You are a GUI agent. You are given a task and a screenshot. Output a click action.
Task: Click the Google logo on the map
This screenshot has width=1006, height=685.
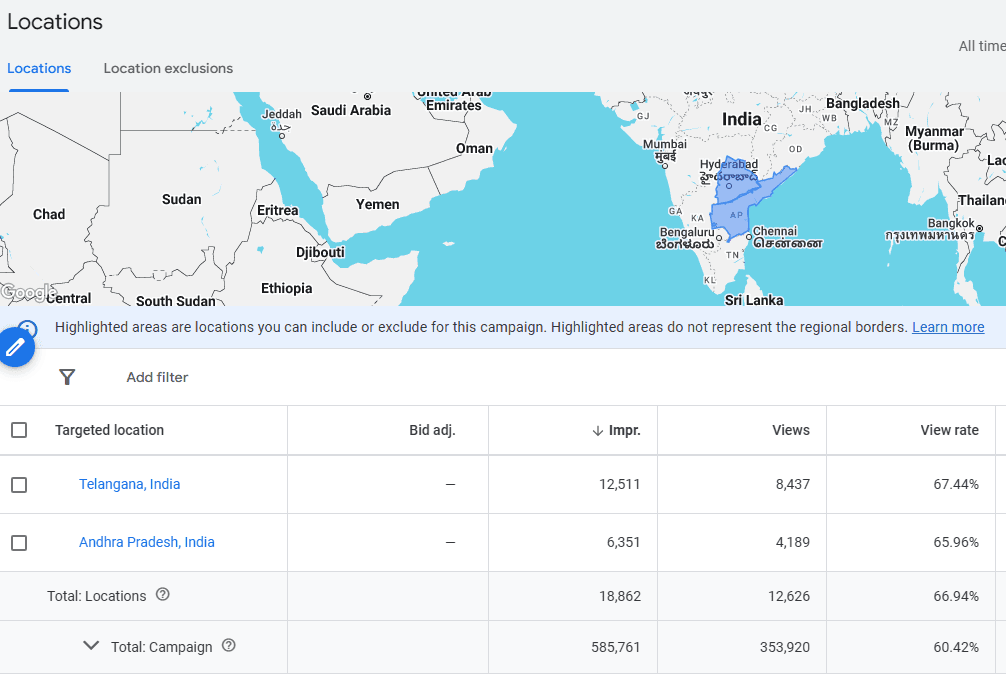(x=30, y=290)
